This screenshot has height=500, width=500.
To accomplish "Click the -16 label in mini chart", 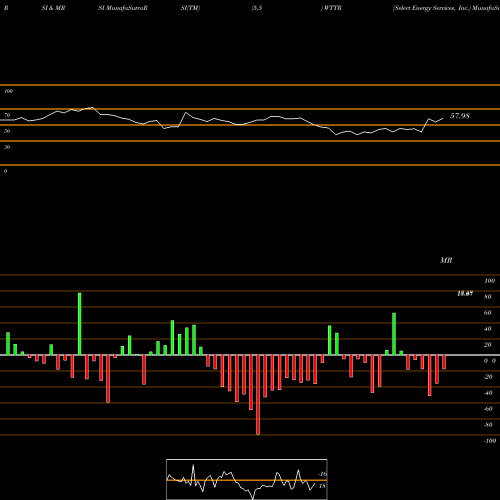I will tap(323, 474).
